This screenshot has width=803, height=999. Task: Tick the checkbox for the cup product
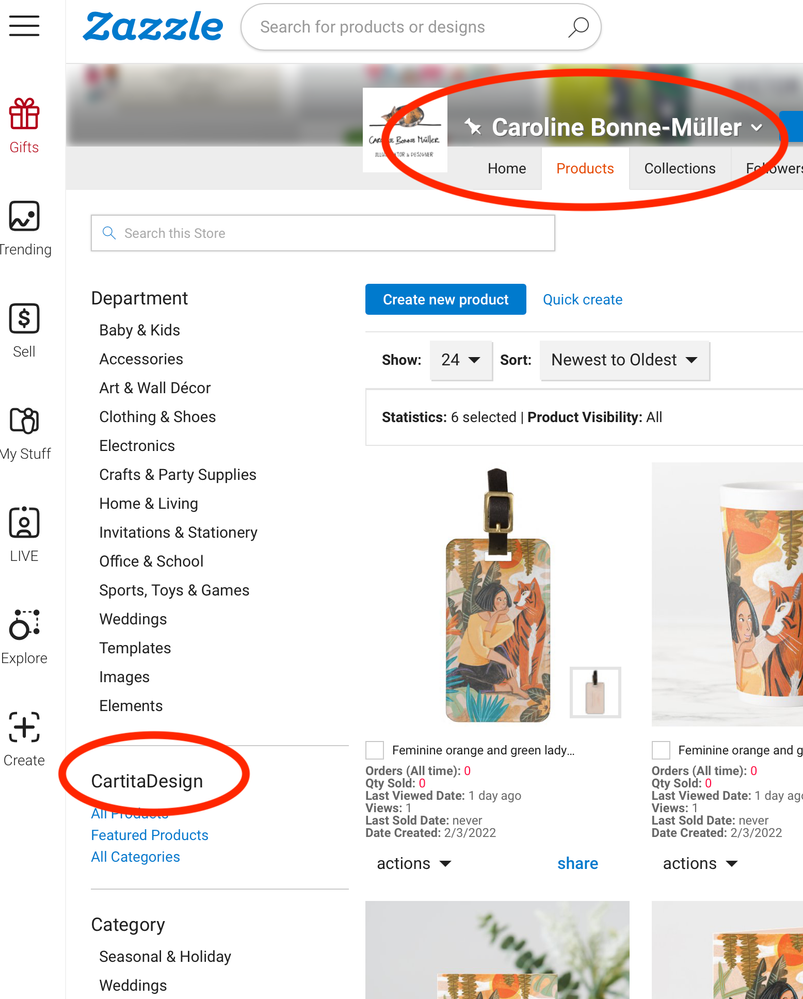point(661,750)
